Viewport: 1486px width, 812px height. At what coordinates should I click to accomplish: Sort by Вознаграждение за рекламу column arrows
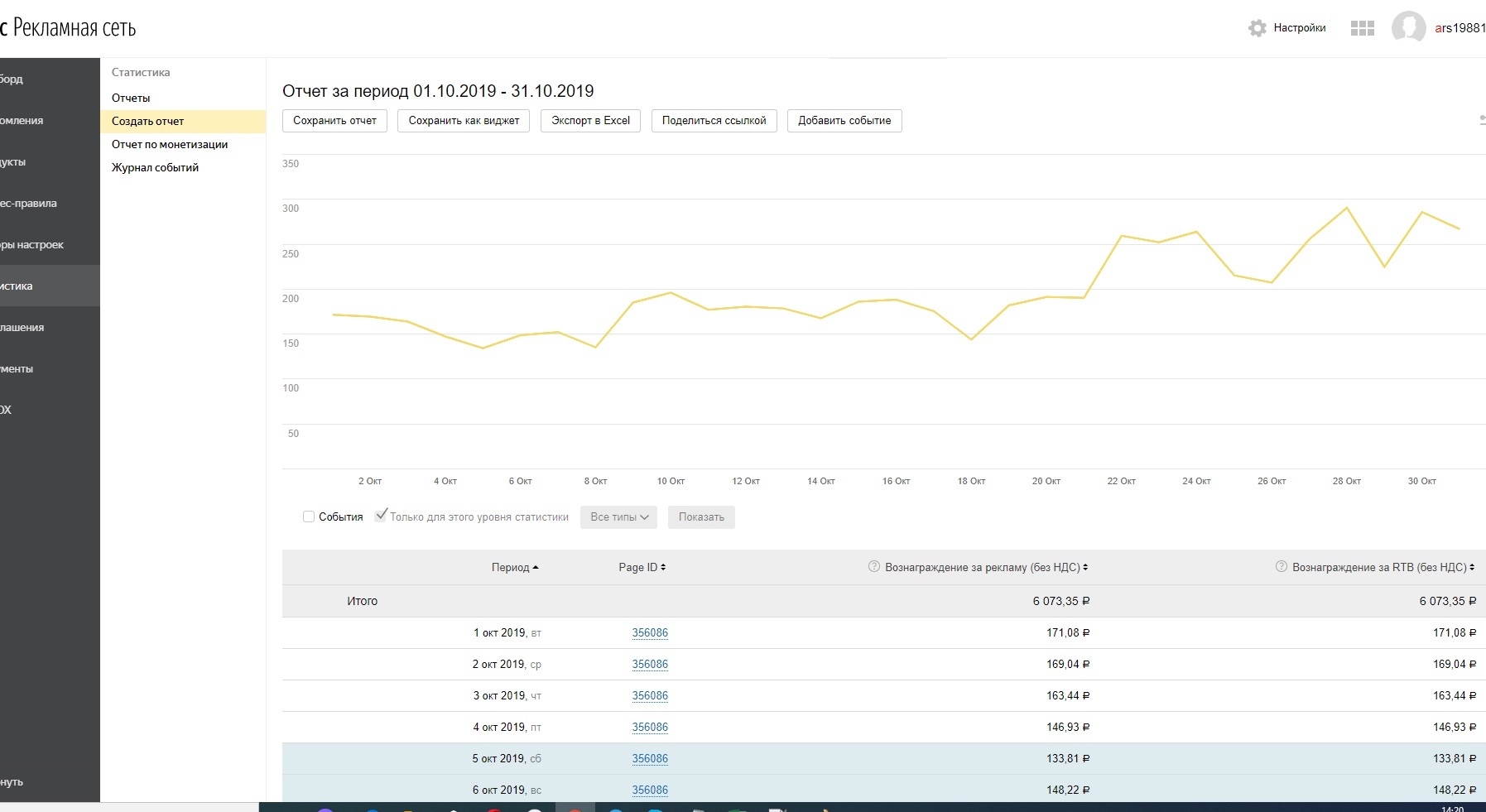(x=1085, y=568)
